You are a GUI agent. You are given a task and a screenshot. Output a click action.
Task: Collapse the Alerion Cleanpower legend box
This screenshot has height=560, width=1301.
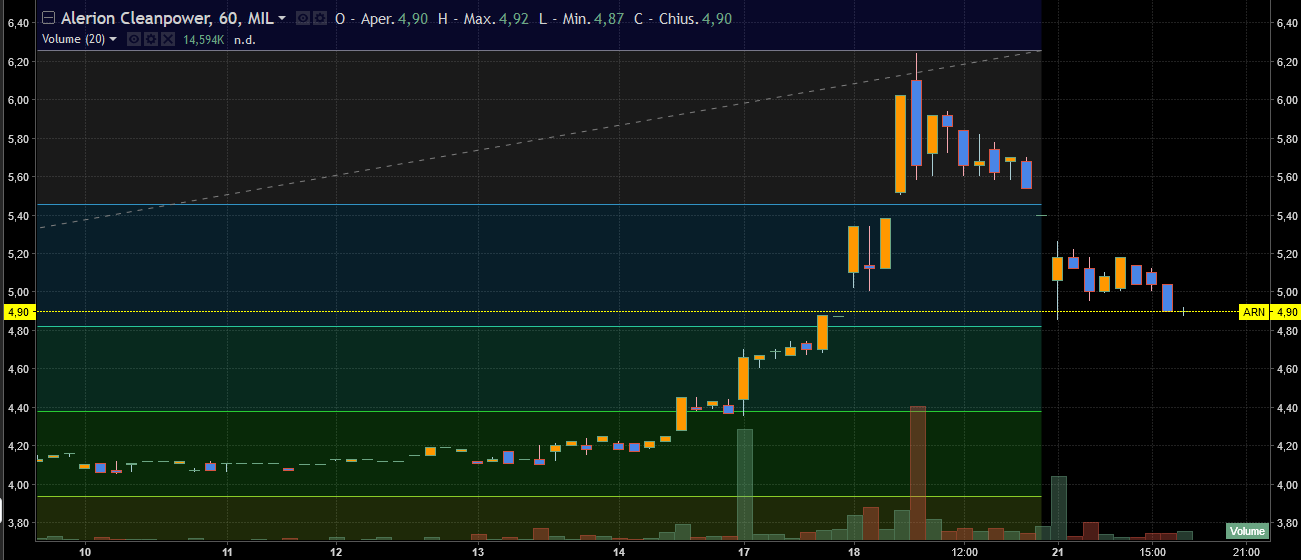(x=48, y=18)
